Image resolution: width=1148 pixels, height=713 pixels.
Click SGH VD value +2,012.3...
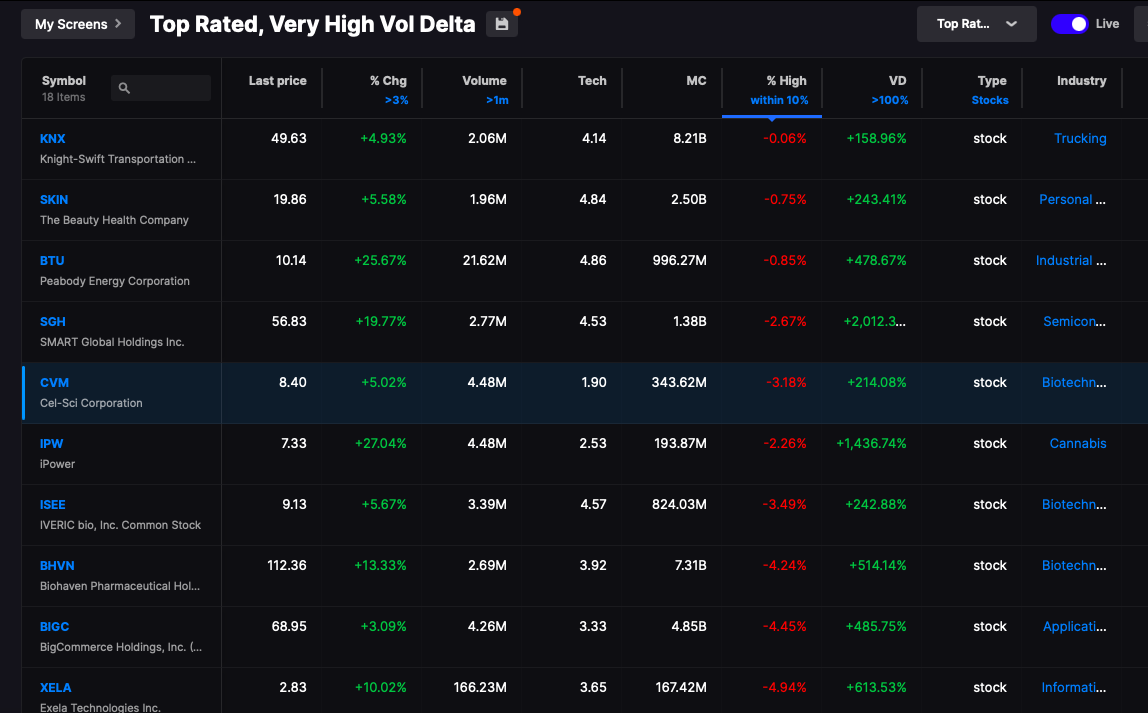pos(874,321)
